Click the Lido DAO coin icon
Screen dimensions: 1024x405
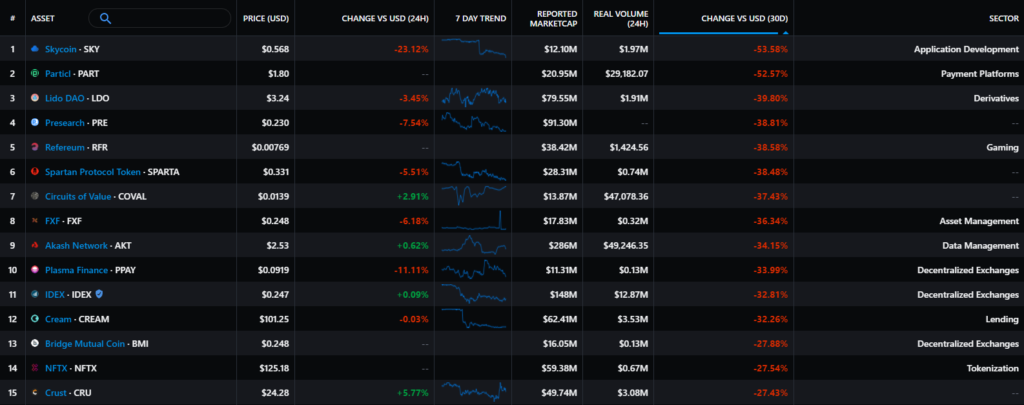35,98
